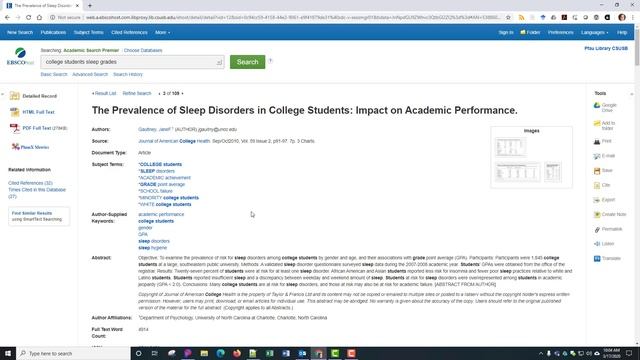Save article to Google Drive
Viewport: 640px width, 360px height.
pos(605,107)
